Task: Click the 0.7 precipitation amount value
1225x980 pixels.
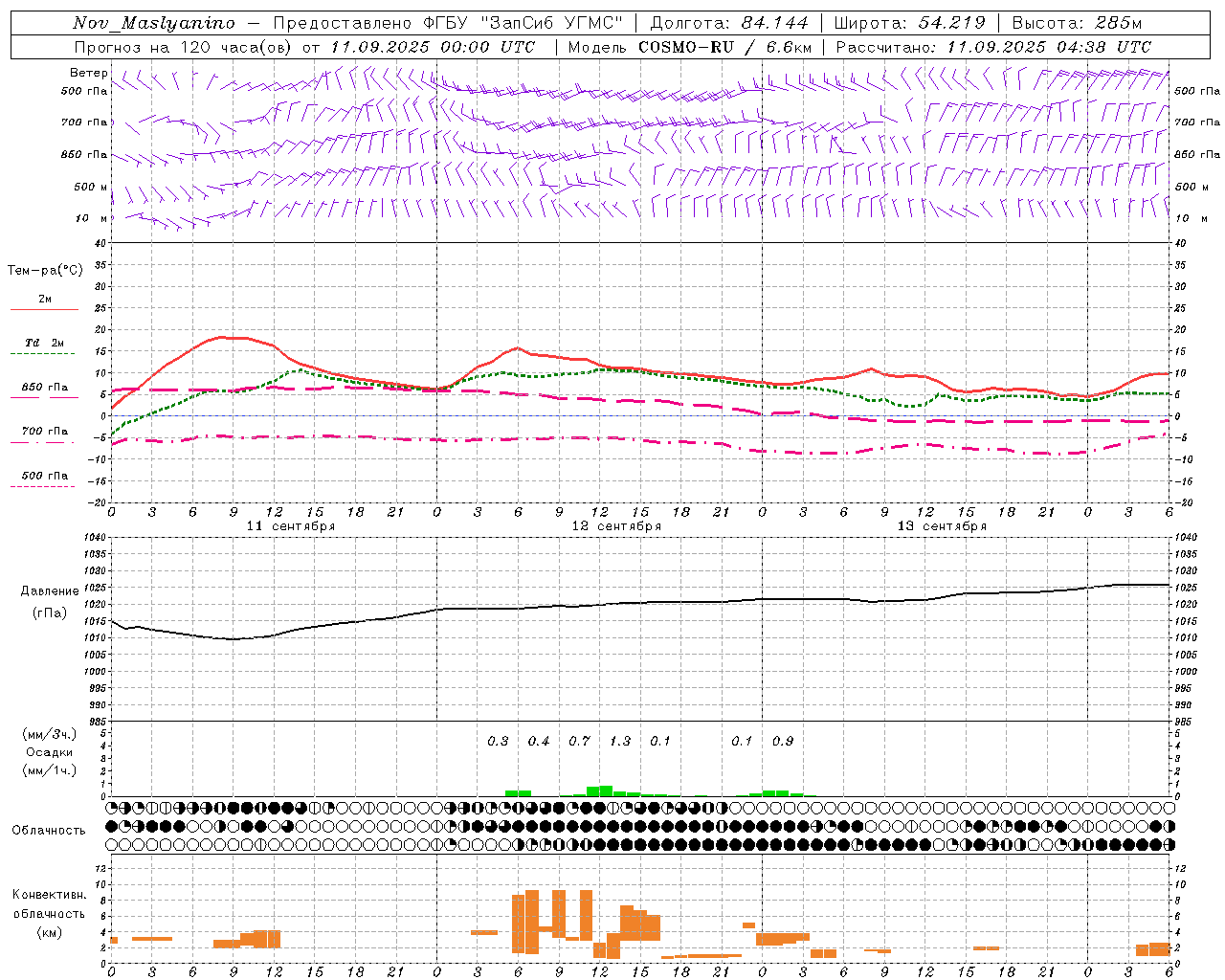Action: [x=579, y=742]
